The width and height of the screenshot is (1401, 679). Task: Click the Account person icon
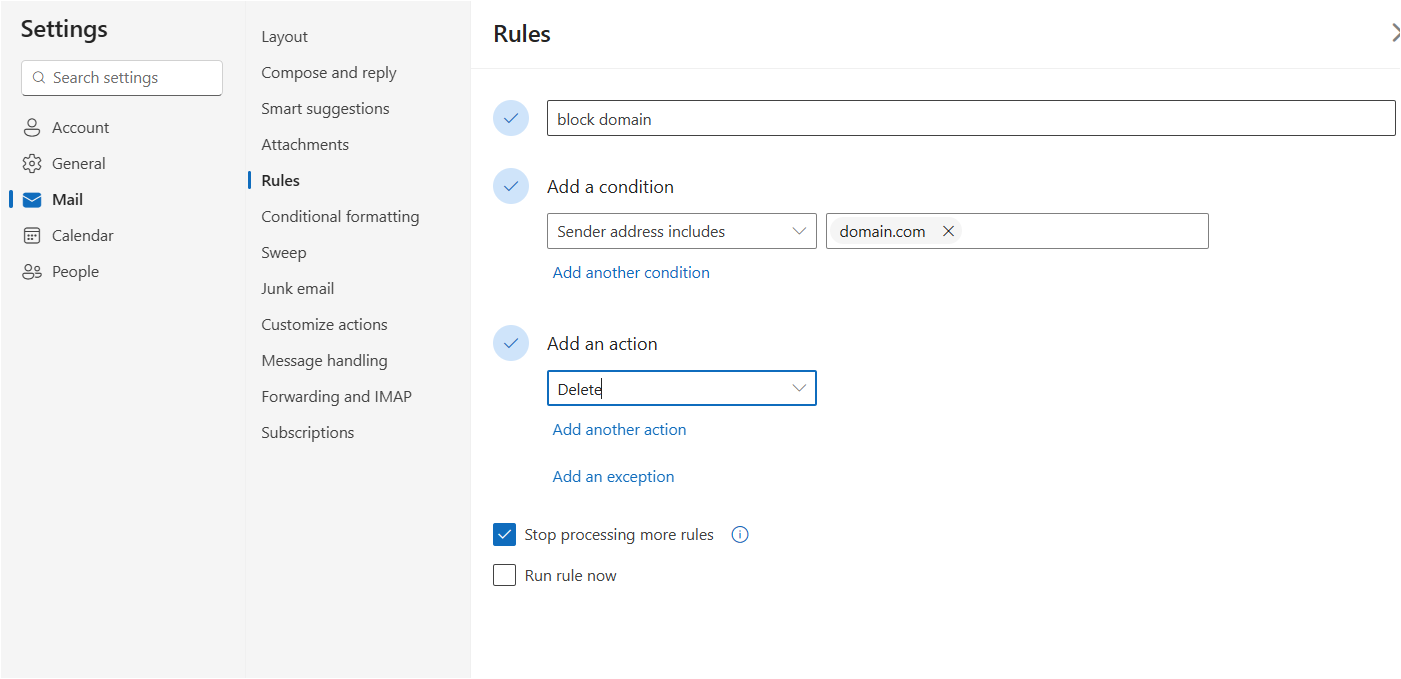32,128
